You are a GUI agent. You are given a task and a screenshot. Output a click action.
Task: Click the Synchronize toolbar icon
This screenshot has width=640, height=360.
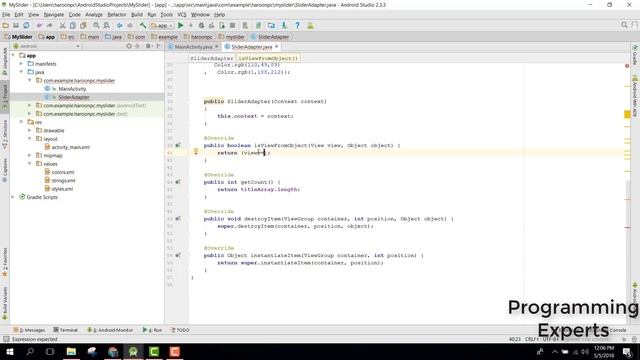[x=27, y=25]
